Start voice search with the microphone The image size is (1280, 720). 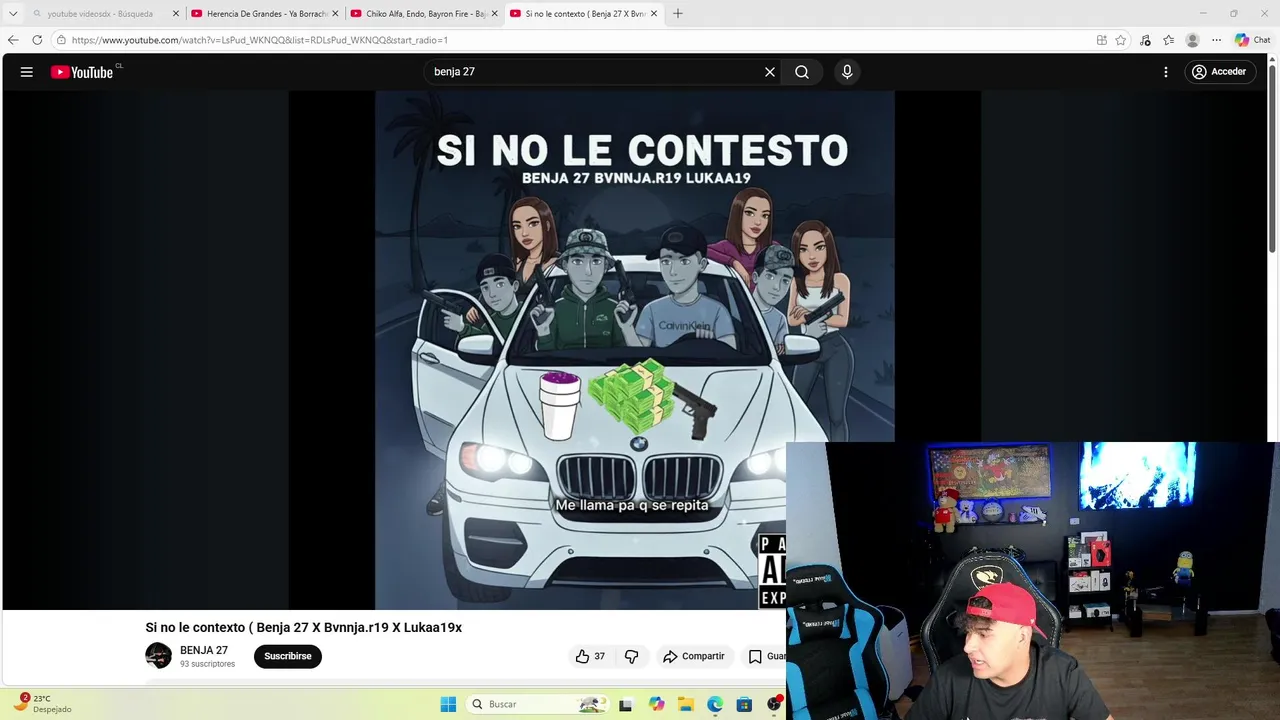(847, 72)
